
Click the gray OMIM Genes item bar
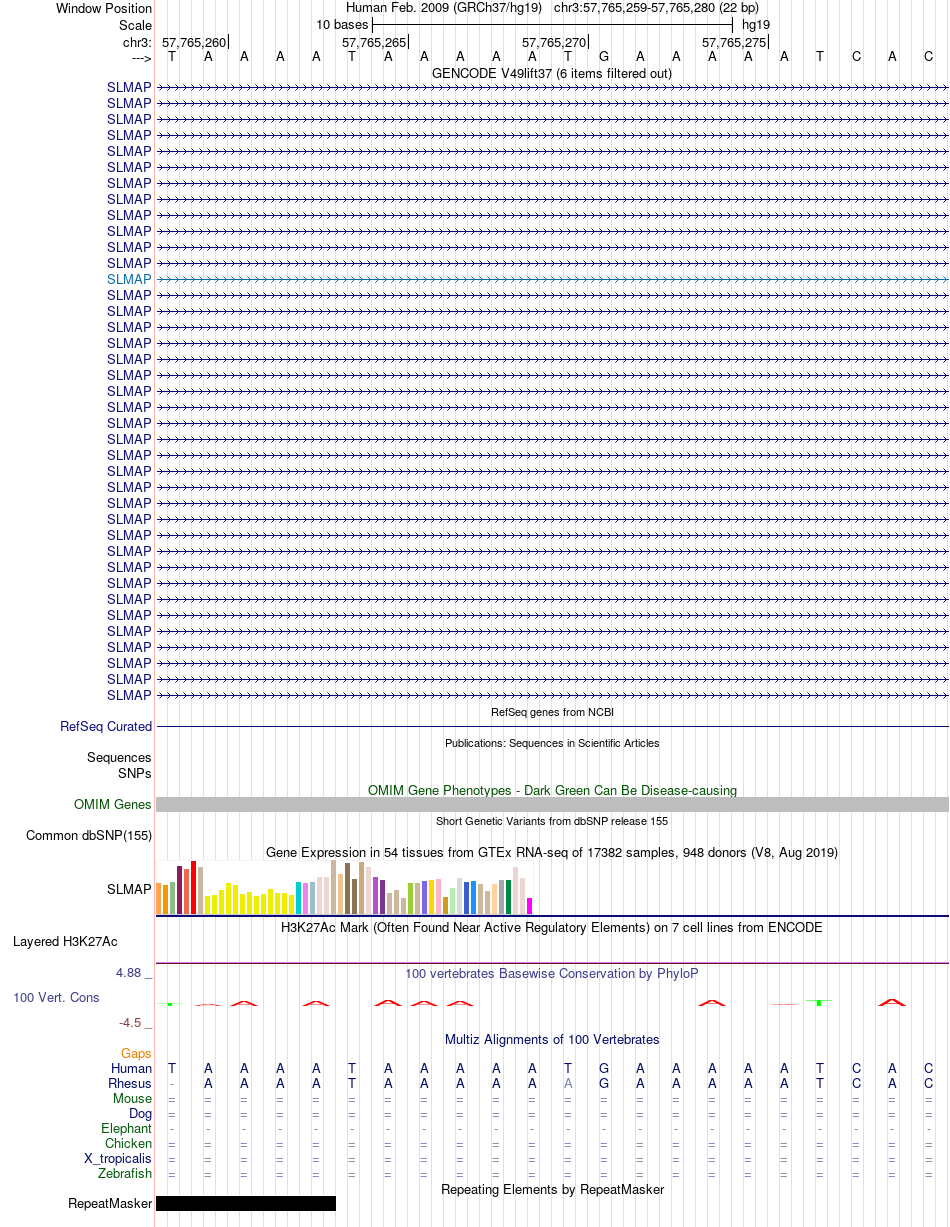click(x=552, y=804)
